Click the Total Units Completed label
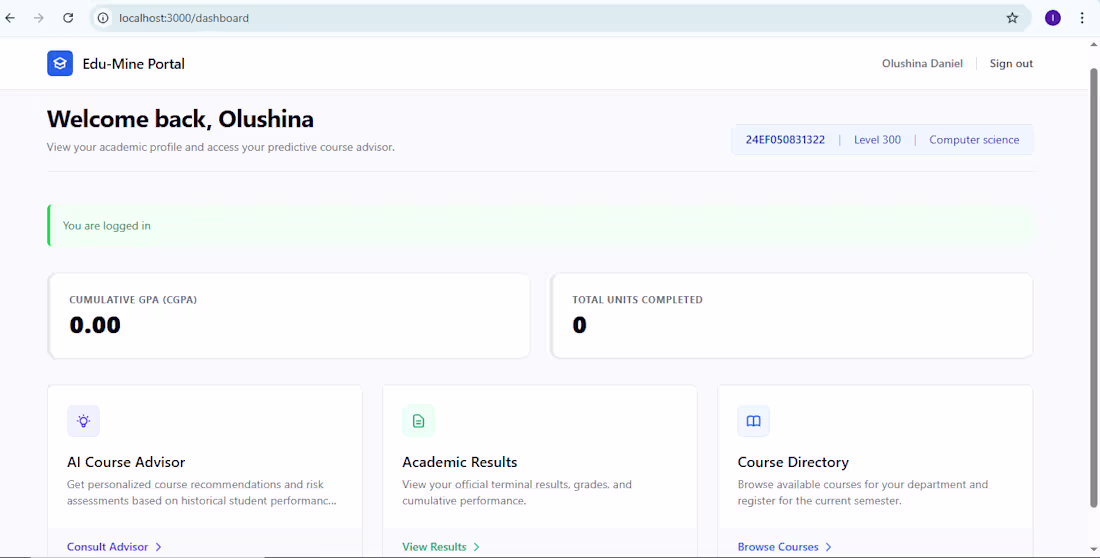 tap(638, 300)
